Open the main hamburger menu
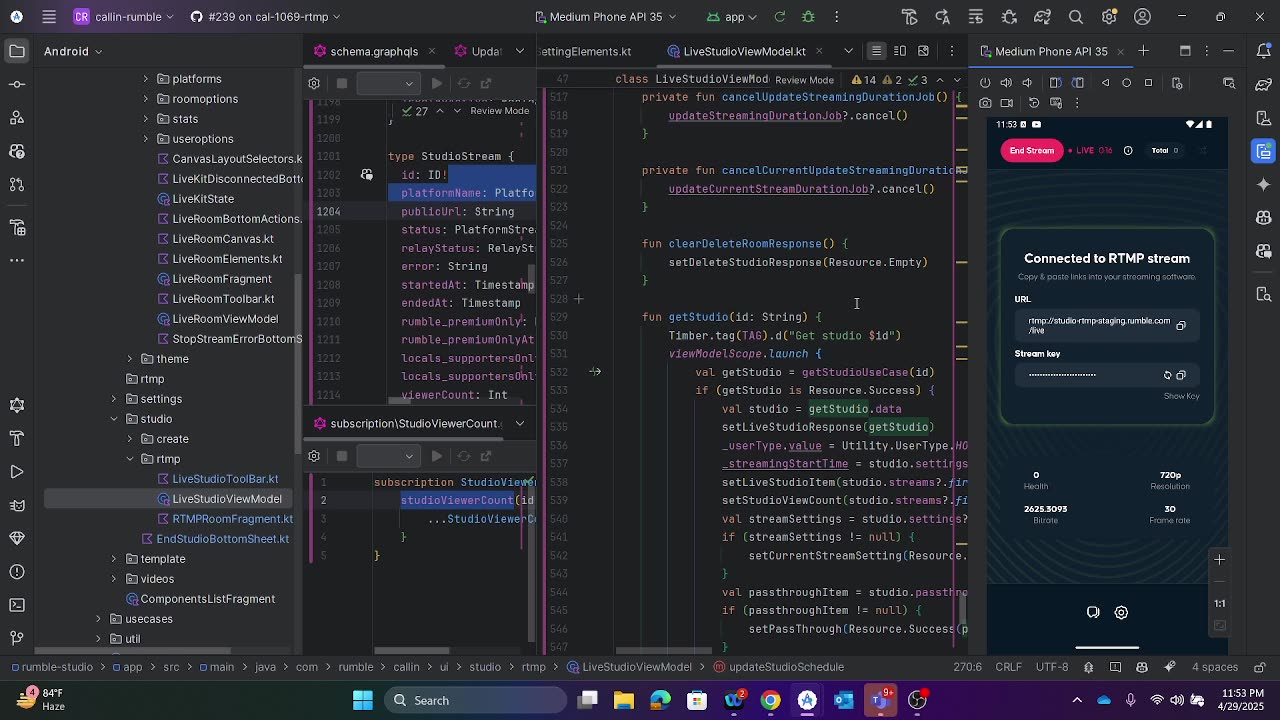 (48, 17)
